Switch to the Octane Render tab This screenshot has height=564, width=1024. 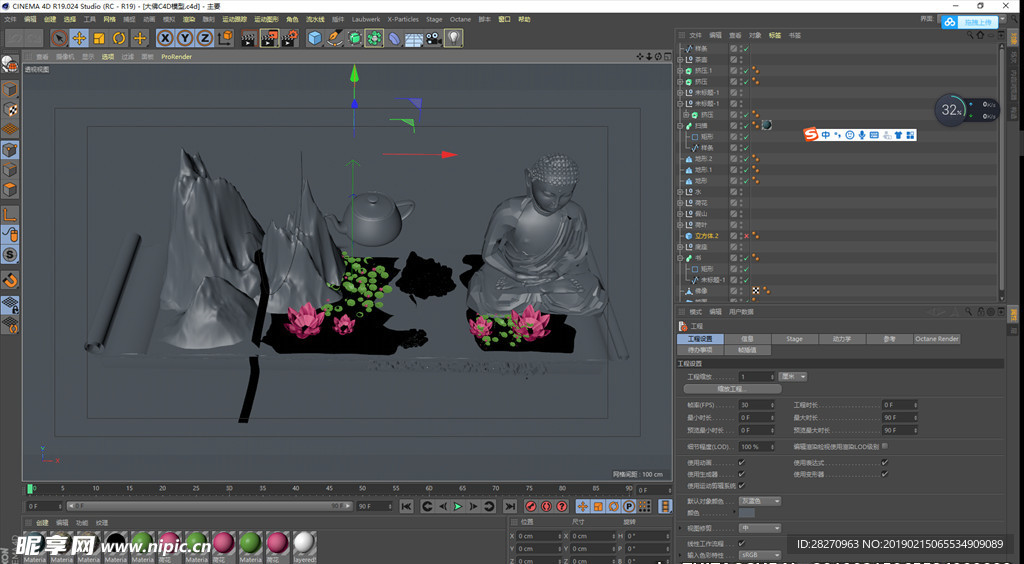coord(937,339)
